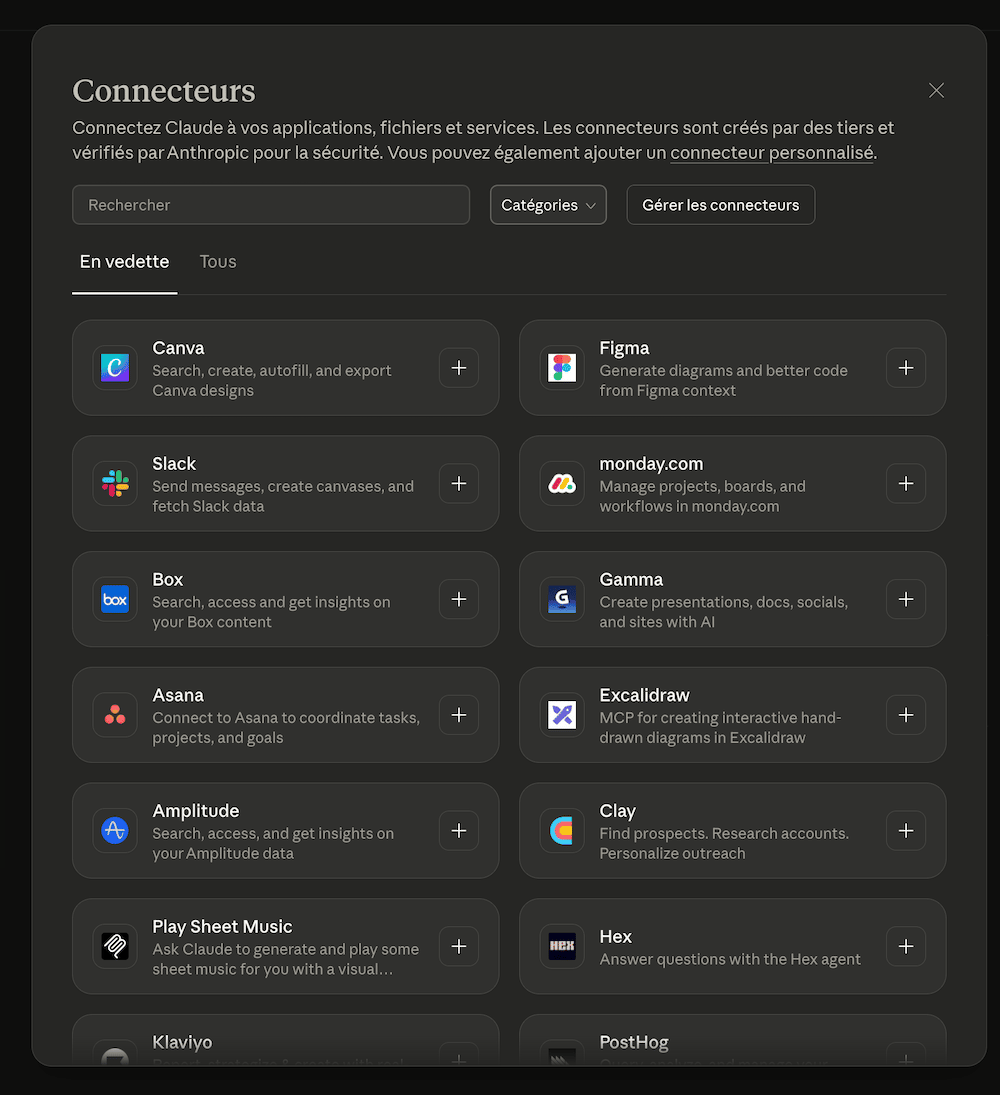The width and height of the screenshot is (1000, 1095).
Task: Switch to the Tous tab
Action: (x=218, y=262)
